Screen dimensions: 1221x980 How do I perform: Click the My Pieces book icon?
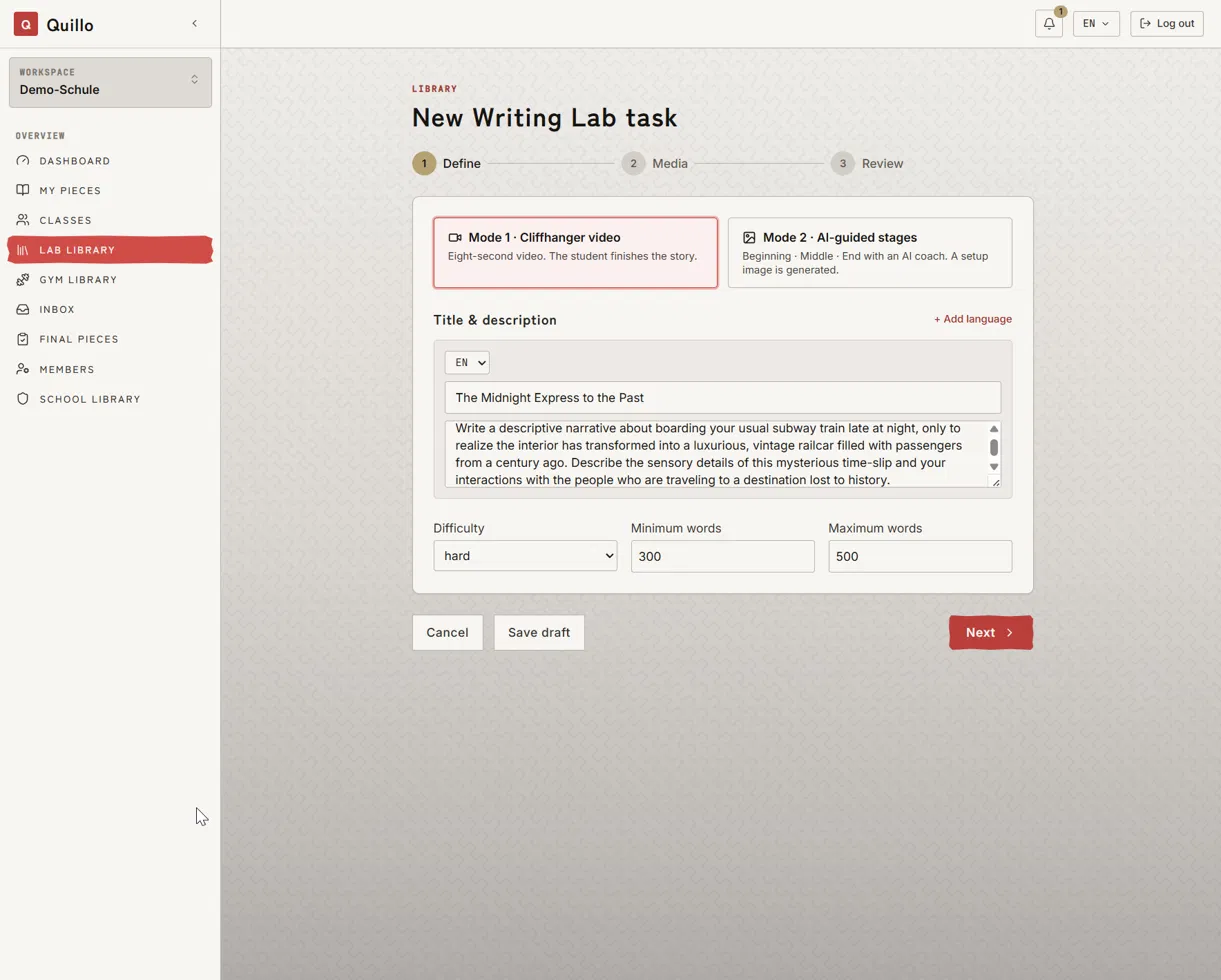[23, 190]
